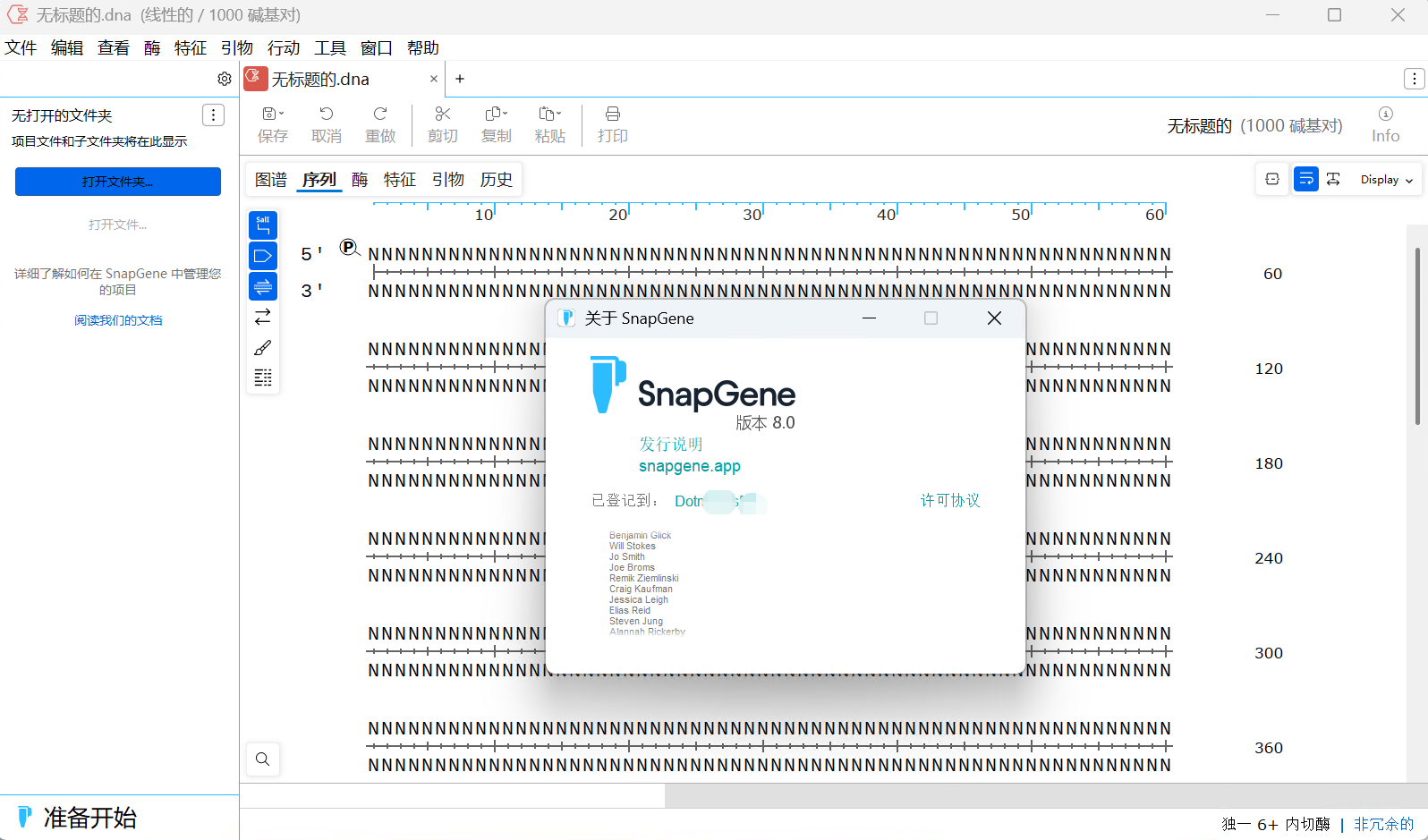
Task: Open the top-right three-dot options menu
Action: point(1414,79)
